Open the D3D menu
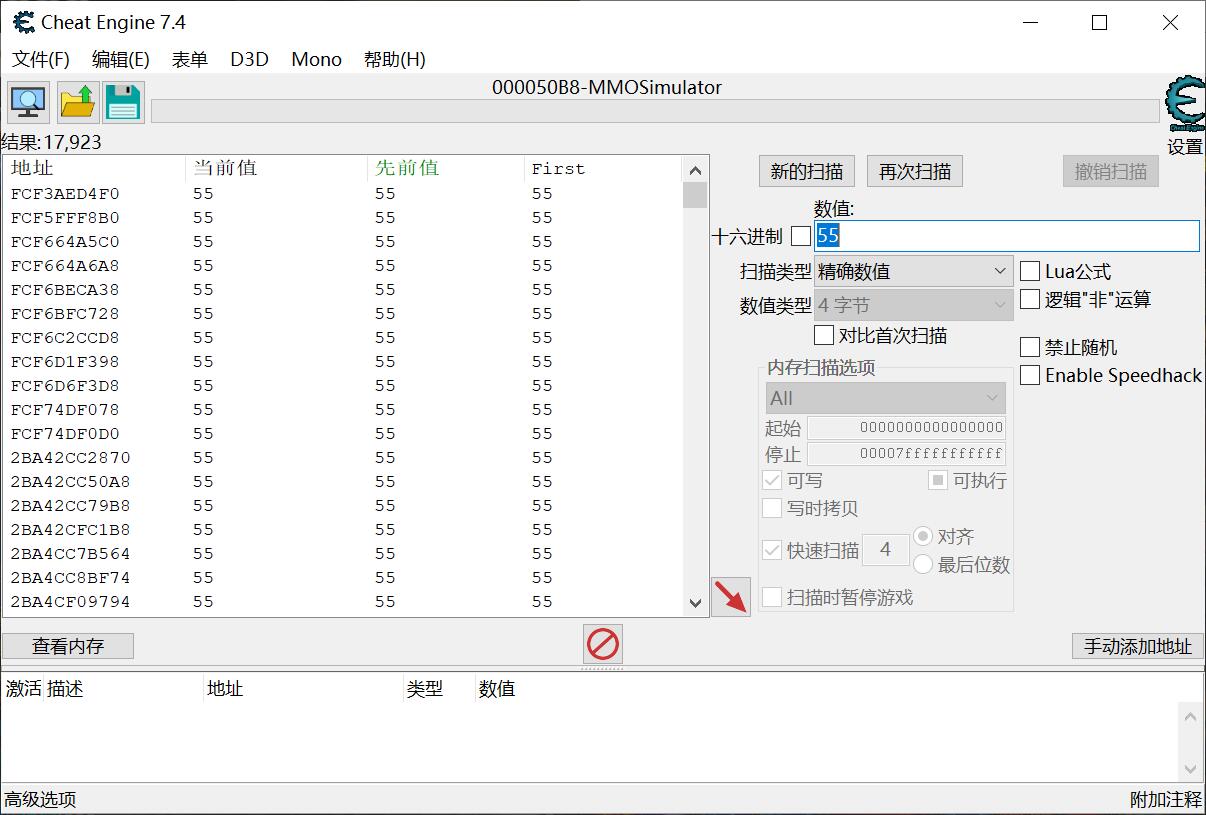 point(249,59)
